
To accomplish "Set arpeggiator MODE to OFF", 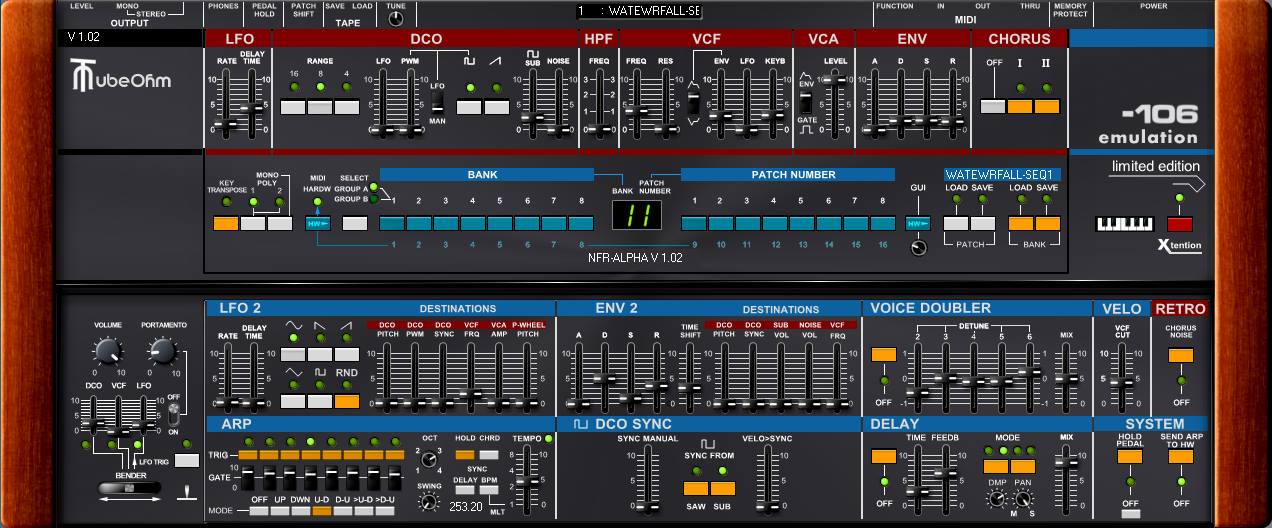I will (x=259, y=510).
